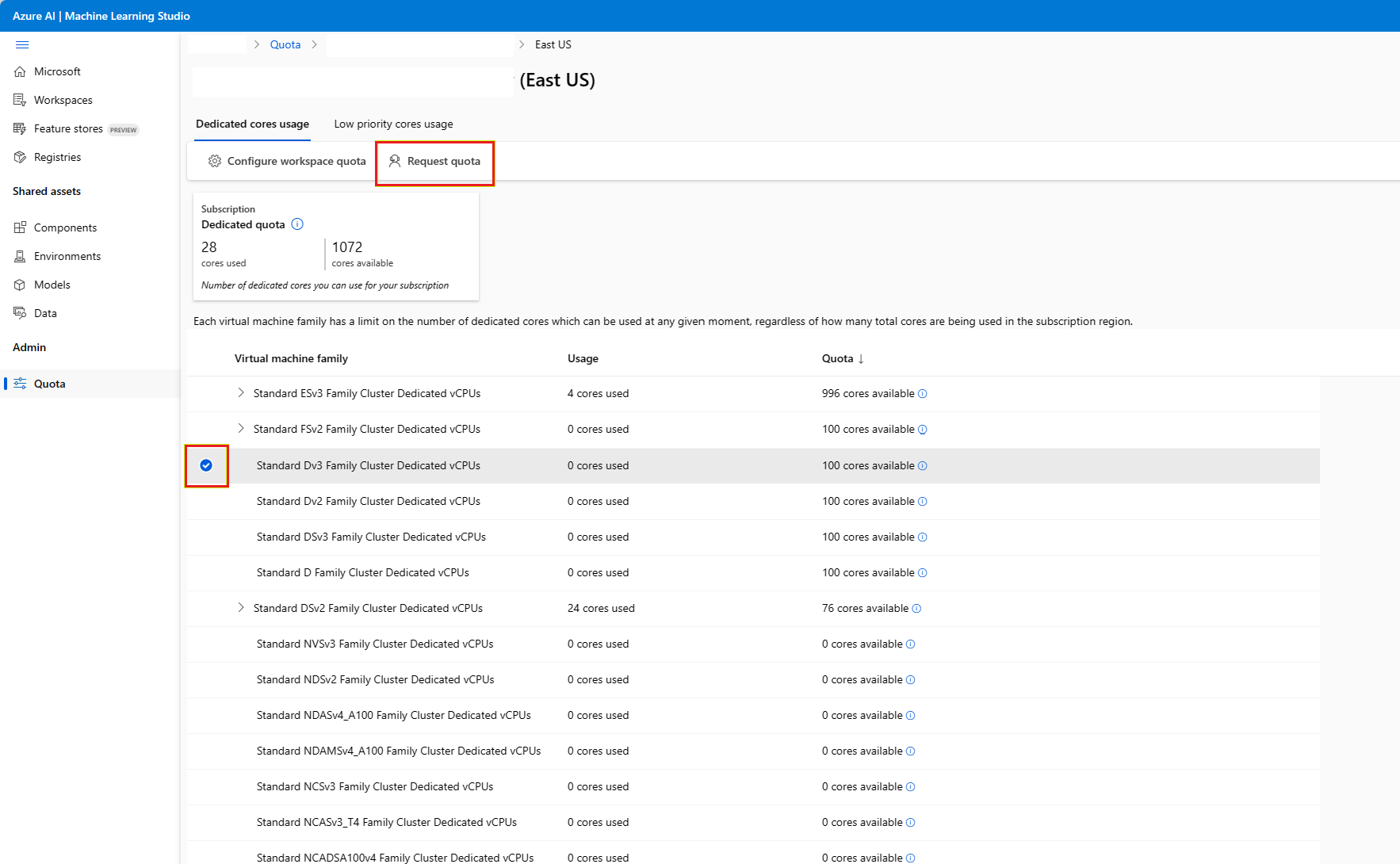Stay on the Dedicated cores usage tab
The height and width of the screenshot is (864, 1400).
tap(252, 124)
